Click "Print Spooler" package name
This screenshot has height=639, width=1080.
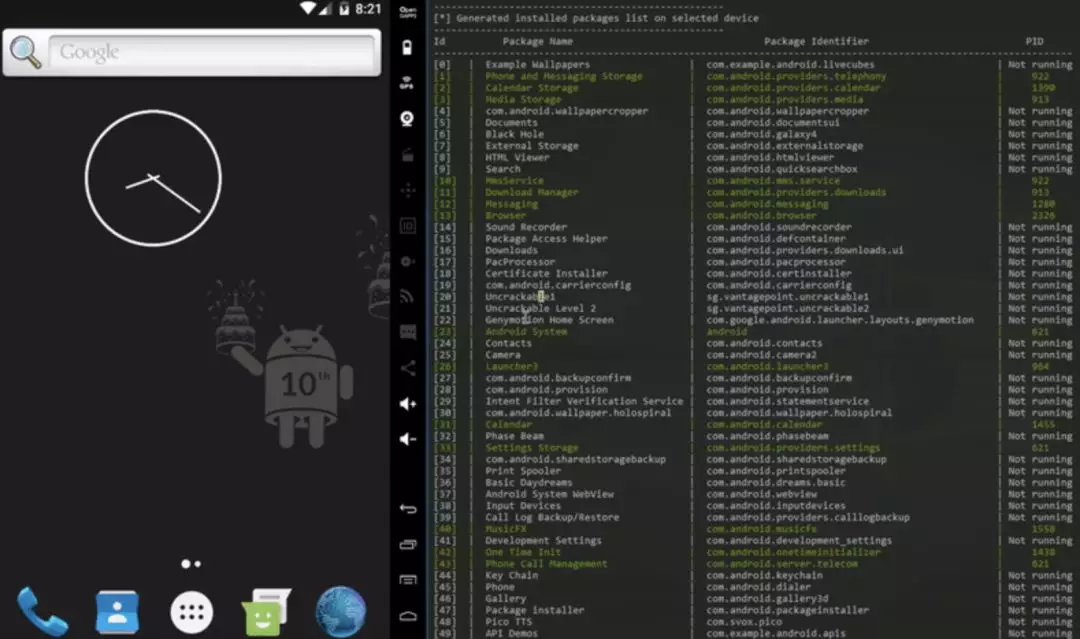click(x=523, y=471)
